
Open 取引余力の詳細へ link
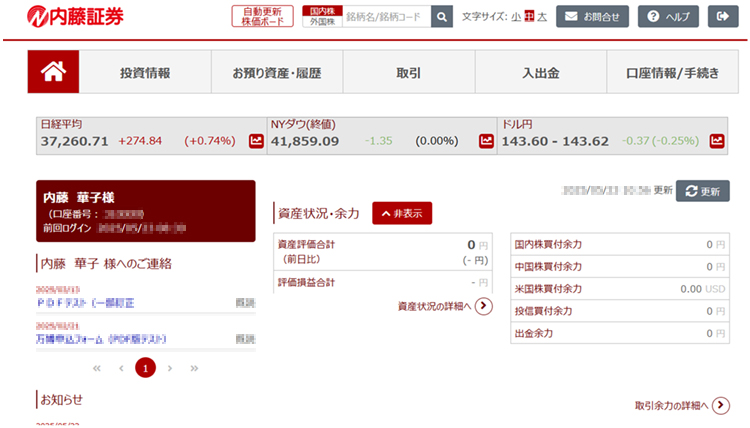click(720, 405)
